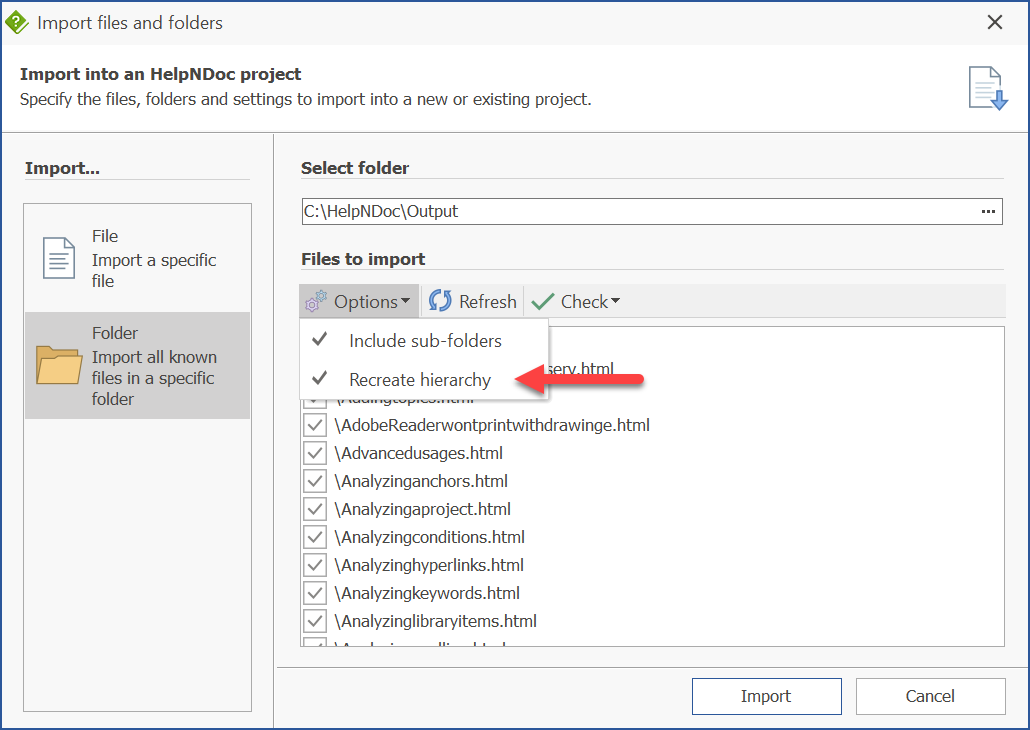
Task: Select \AdobeReaderwontprintwithdrawinge.html file name
Action: (492, 425)
